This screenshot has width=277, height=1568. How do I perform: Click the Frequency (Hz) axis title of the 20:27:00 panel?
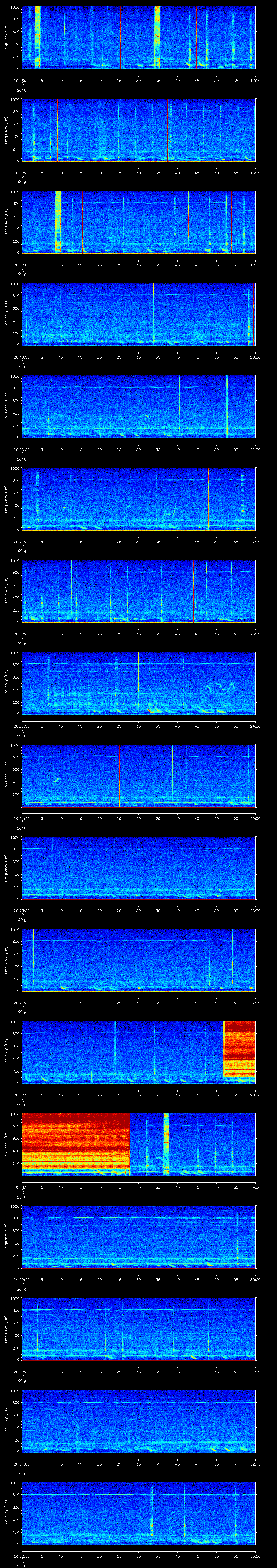6,1052
